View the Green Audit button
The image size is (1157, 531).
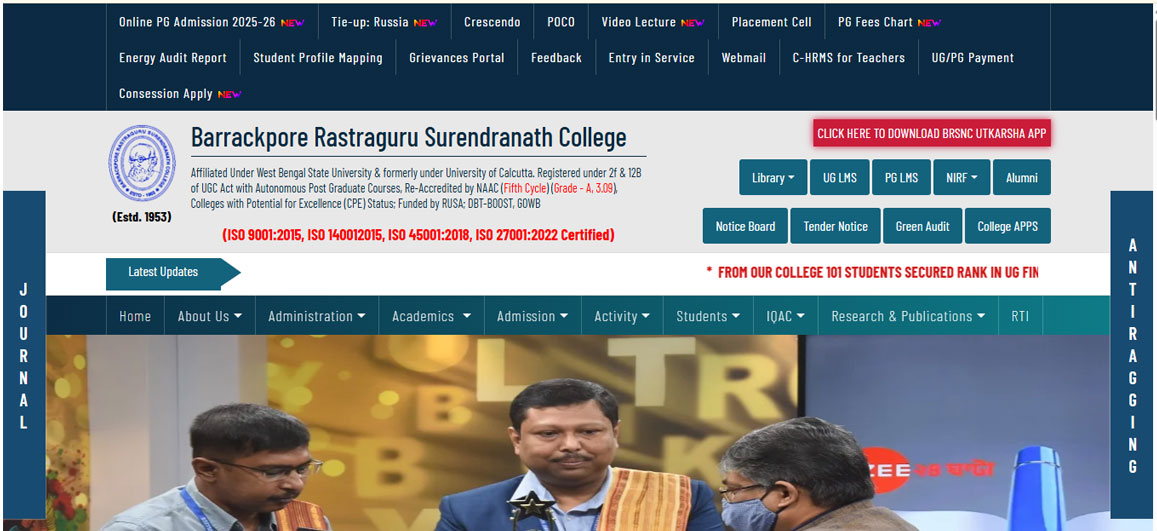pos(922,226)
